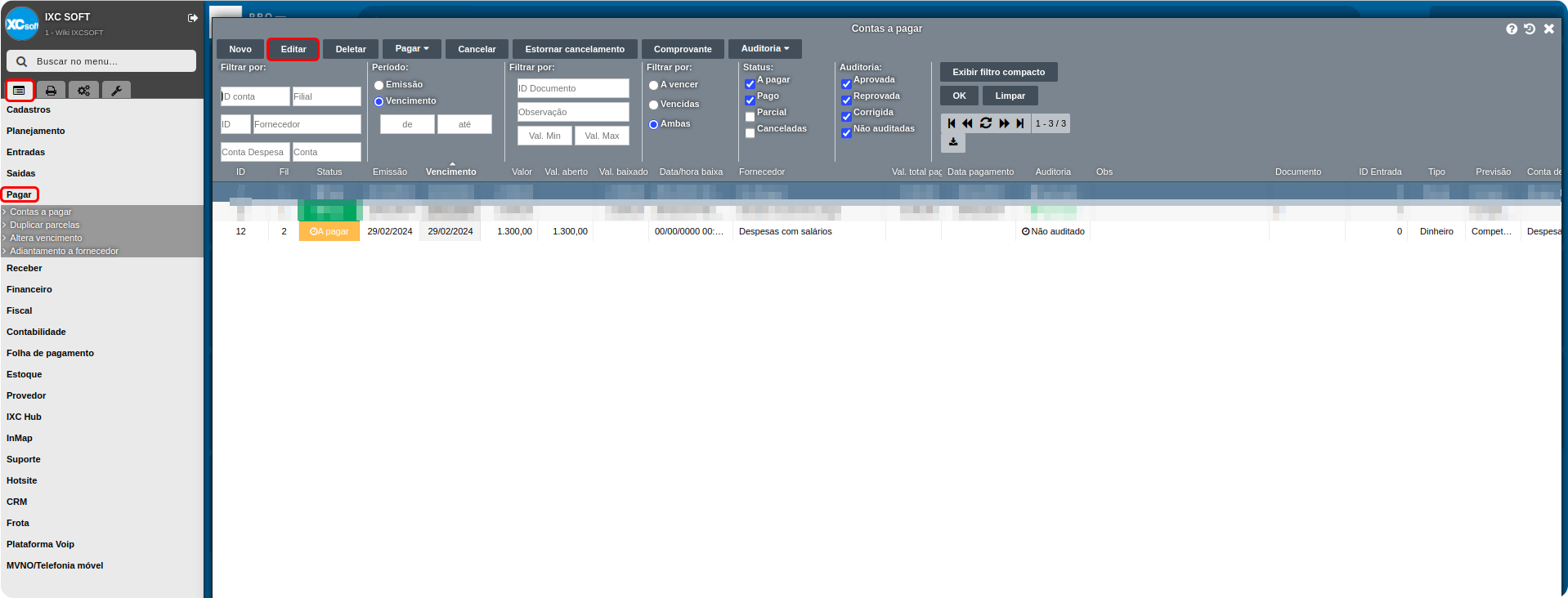Screen dimensions: 1568x598
Task: Check the Canceladas status checkbox
Action: [750, 133]
